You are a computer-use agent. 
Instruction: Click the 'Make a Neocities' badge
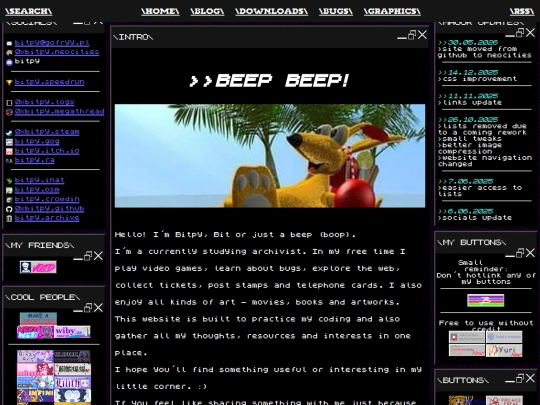pos(38,319)
